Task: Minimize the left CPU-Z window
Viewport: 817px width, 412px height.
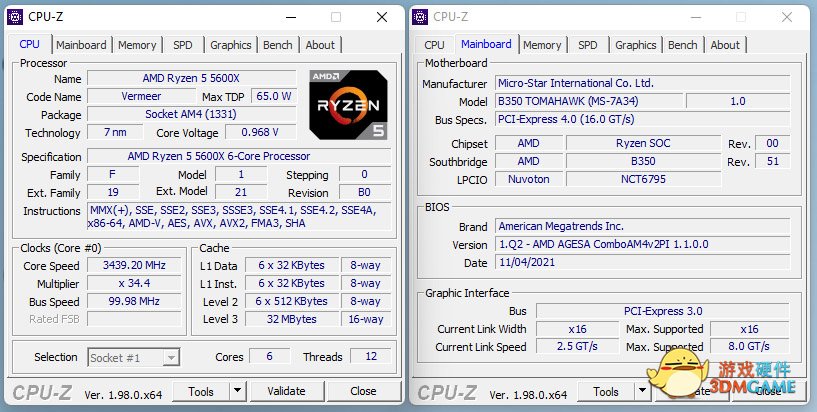Action: click(x=291, y=17)
